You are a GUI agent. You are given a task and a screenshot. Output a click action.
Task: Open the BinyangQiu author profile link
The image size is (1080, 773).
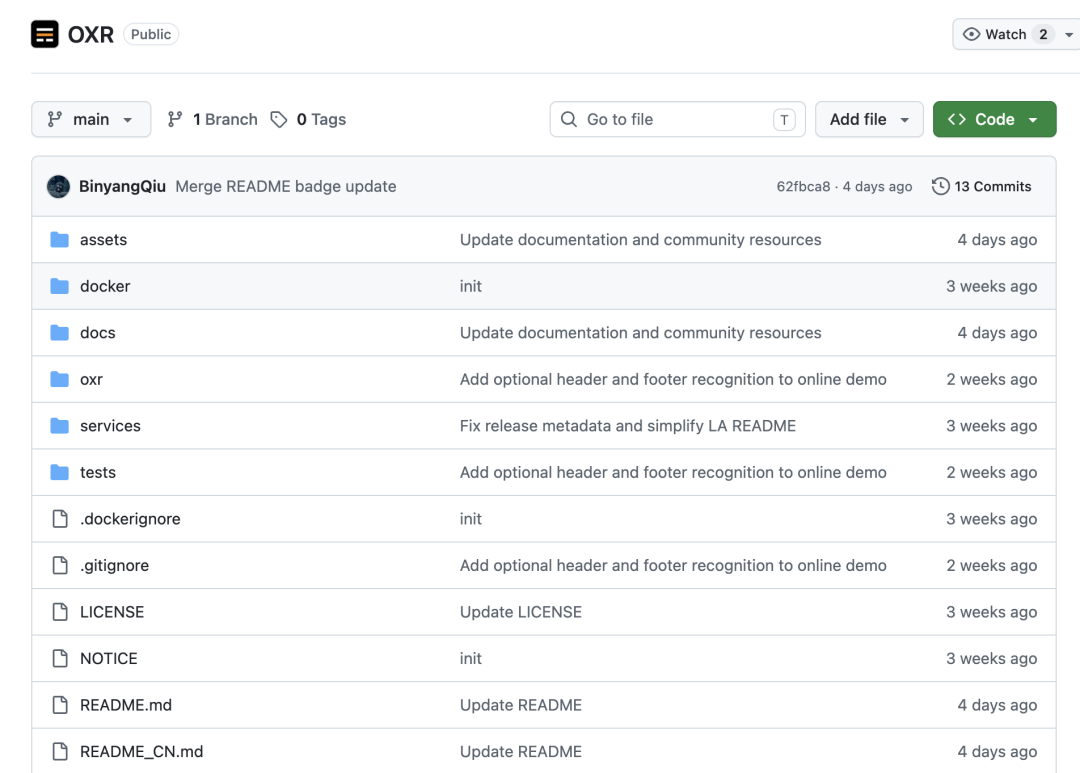[x=123, y=187]
